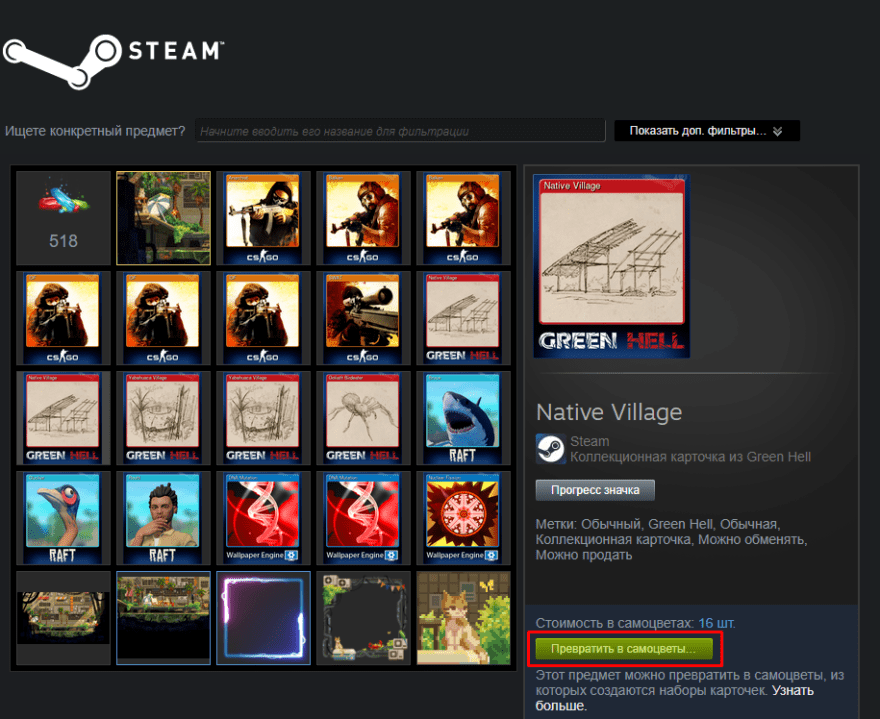Select the Raft Screecher bird card
Image resolution: width=880 pixels, height=719 pixels.
point(63,518)
